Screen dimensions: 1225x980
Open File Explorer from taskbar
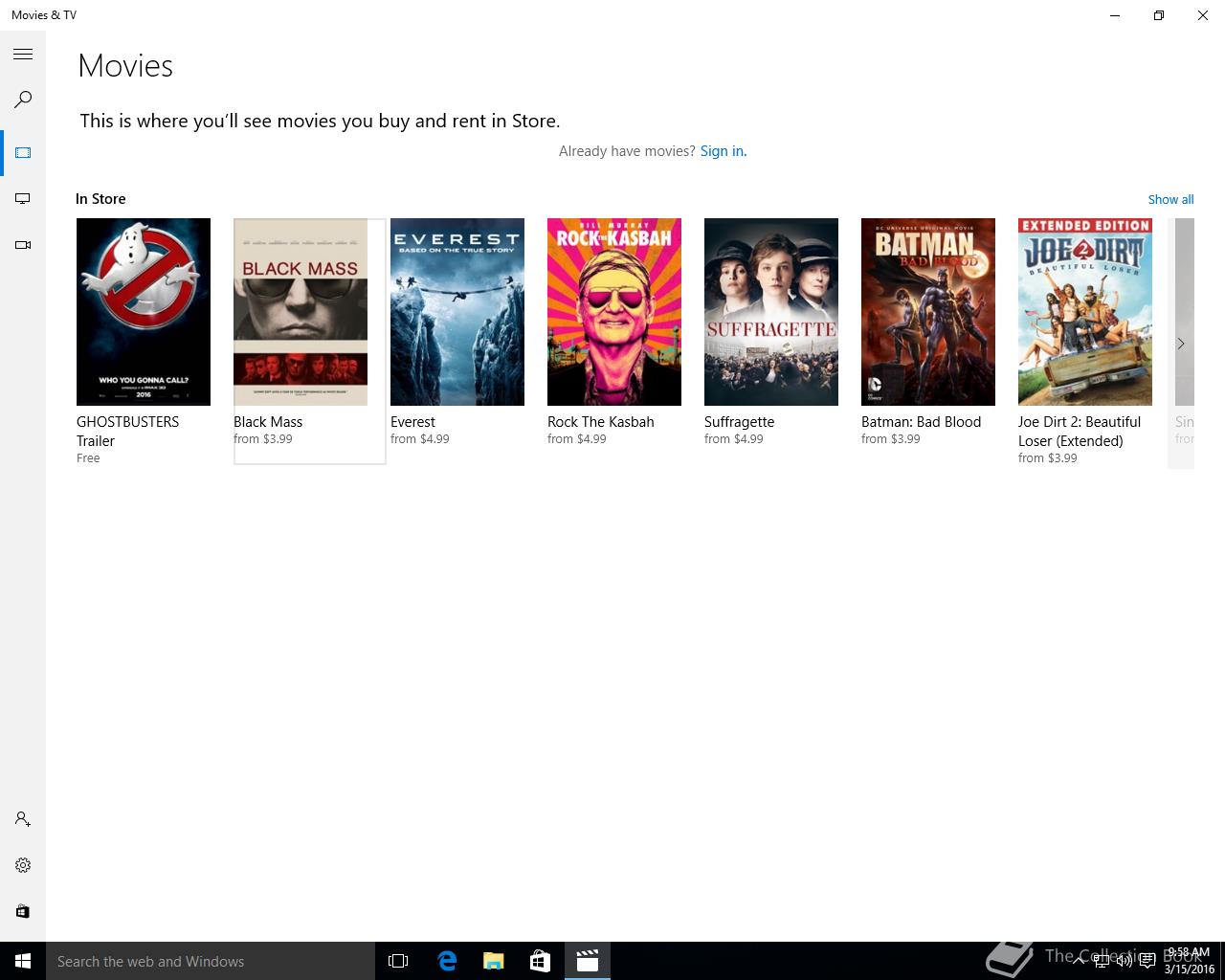click(x=494, y=961)
